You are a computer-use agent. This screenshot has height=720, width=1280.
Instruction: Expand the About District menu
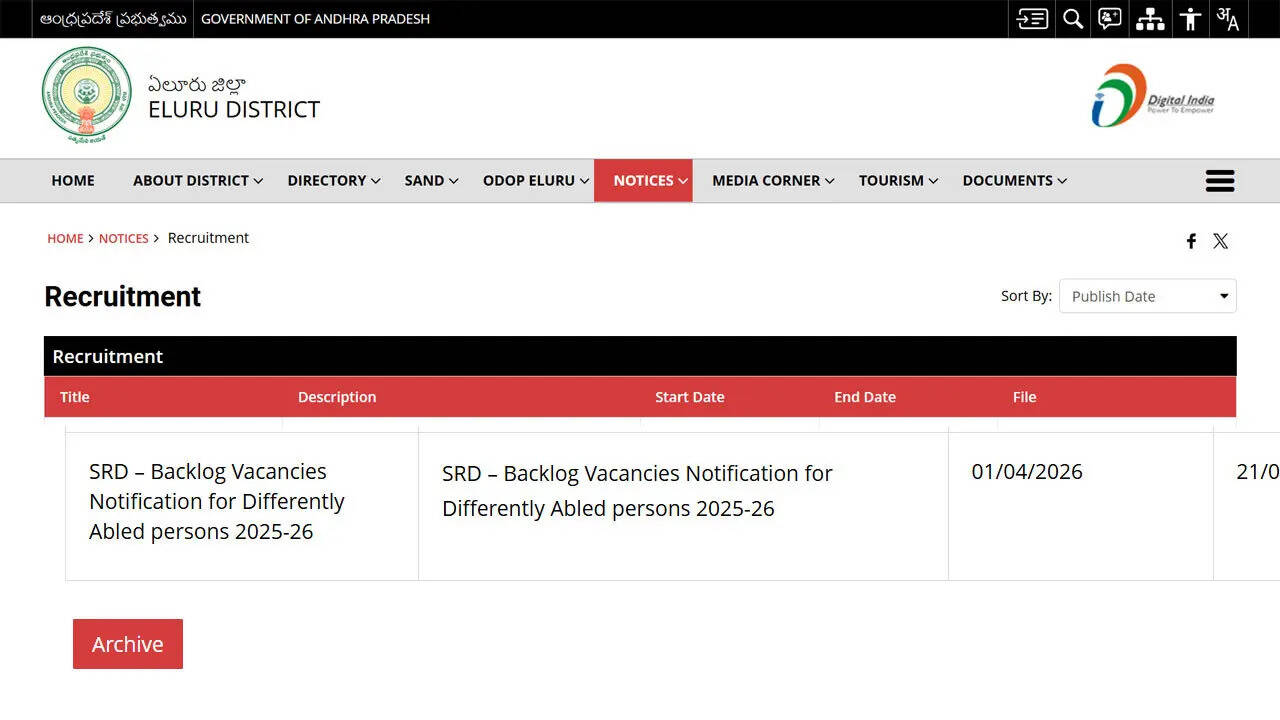197,181
